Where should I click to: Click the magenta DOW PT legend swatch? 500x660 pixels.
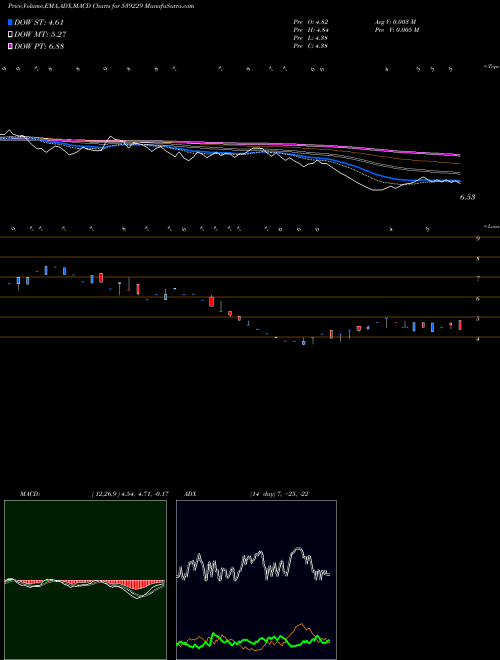(10, 46)
